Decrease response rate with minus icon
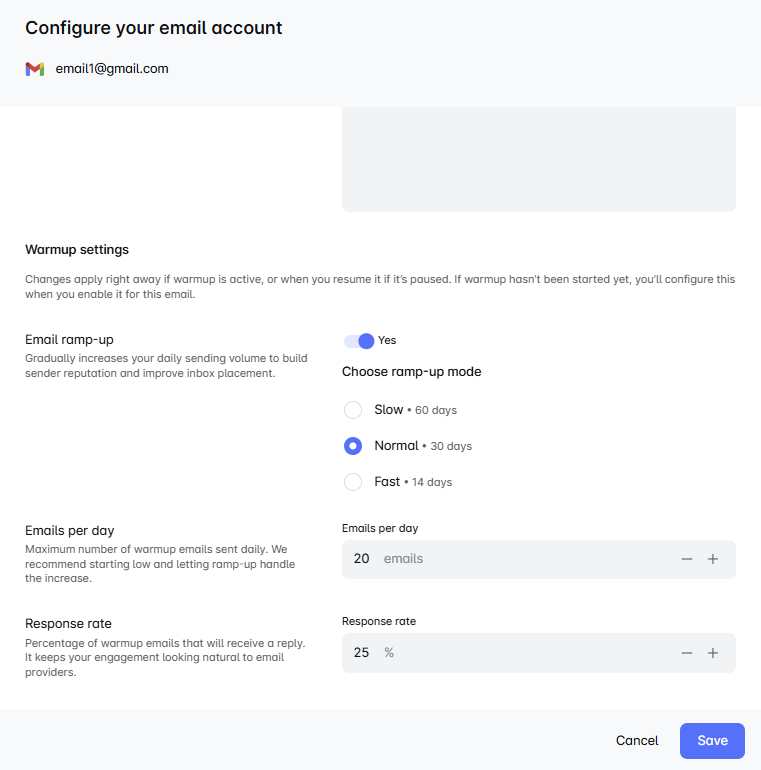761x770 pixels. [x=687, y=653]
